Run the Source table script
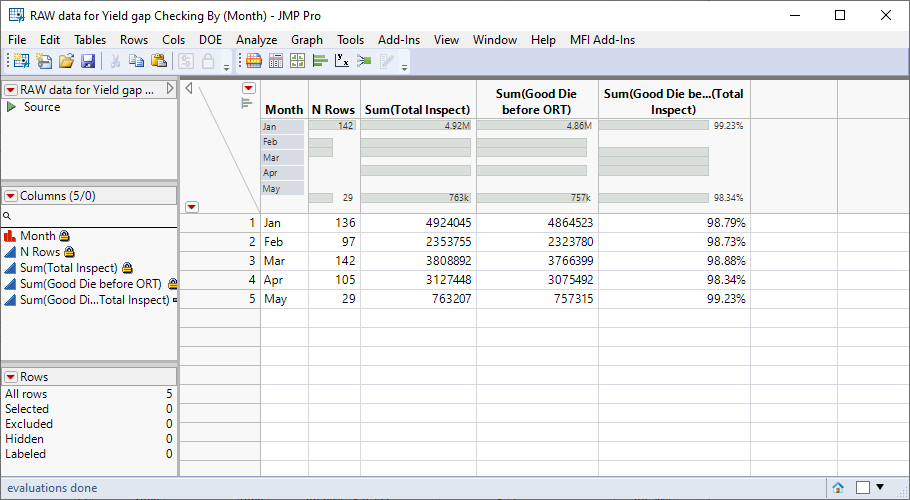The image size is (910, 500). pos(12,107)
